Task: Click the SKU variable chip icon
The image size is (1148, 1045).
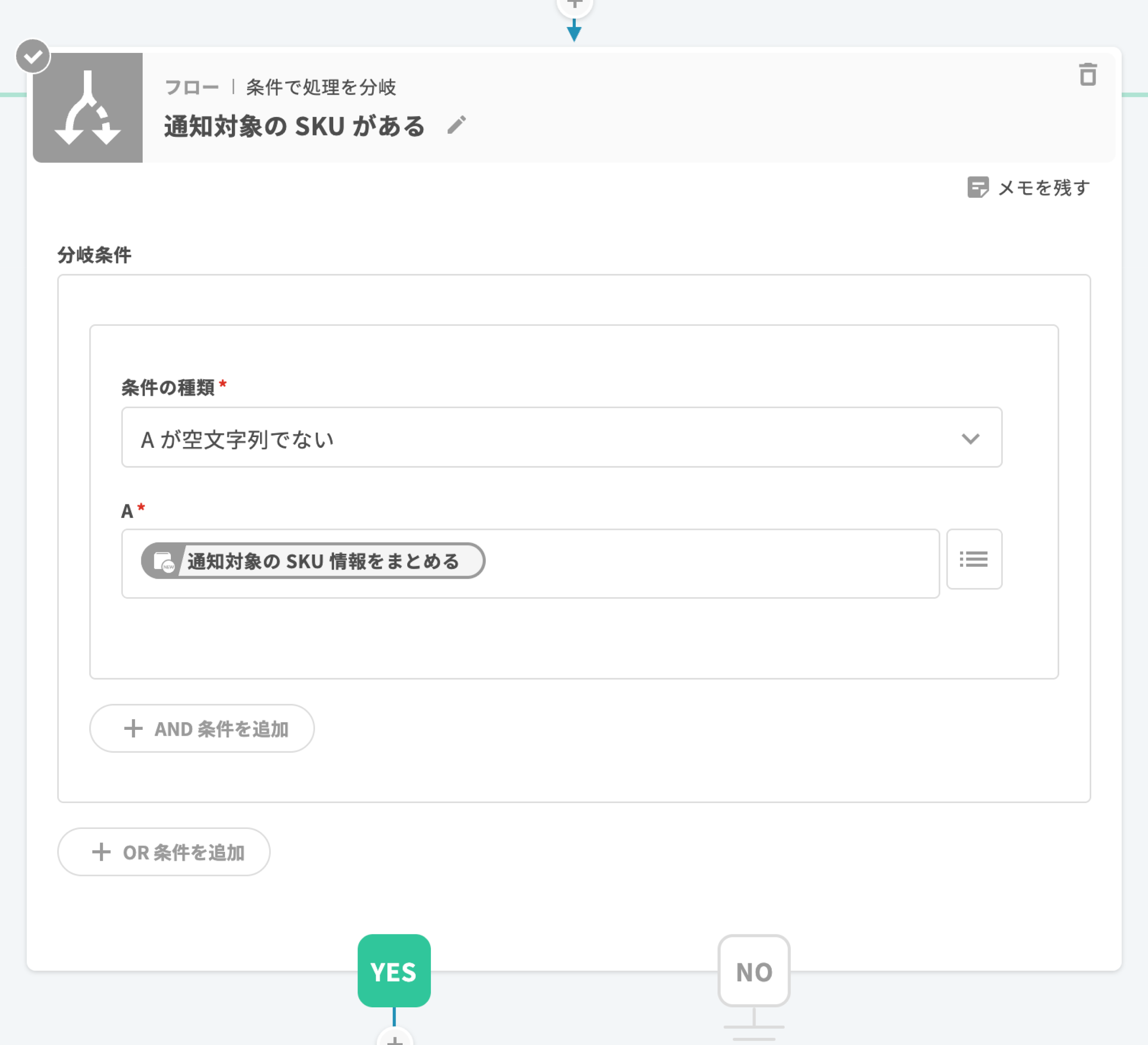Action: pyautogui.click(x=164, y=561)
